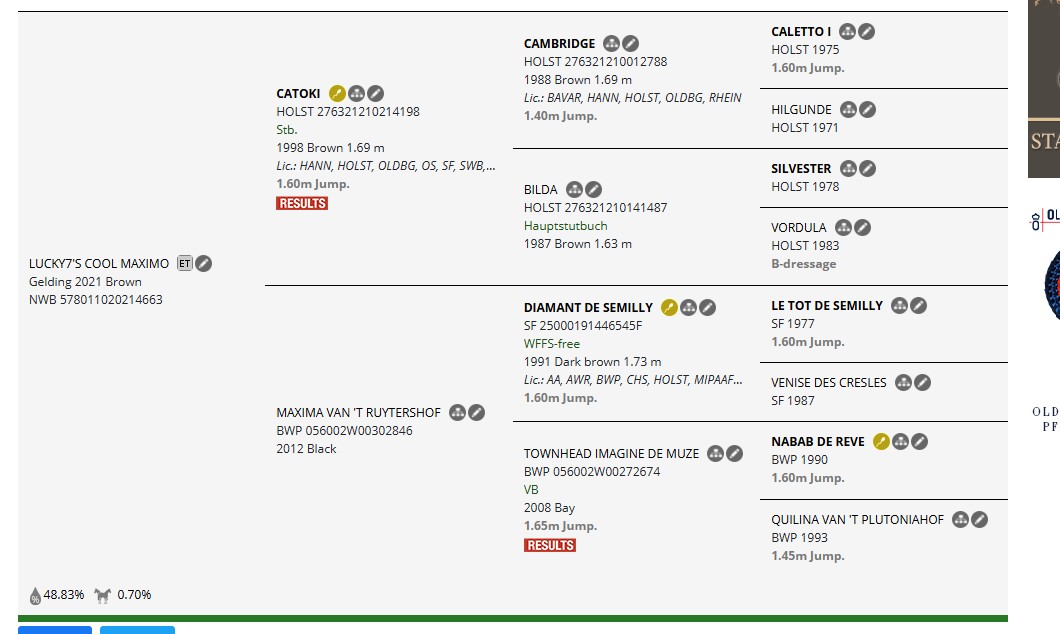Screen dimensions: 1060x634
Task: Click the pedigree icon next to BILDA
Action: click(x=574, y=190)
